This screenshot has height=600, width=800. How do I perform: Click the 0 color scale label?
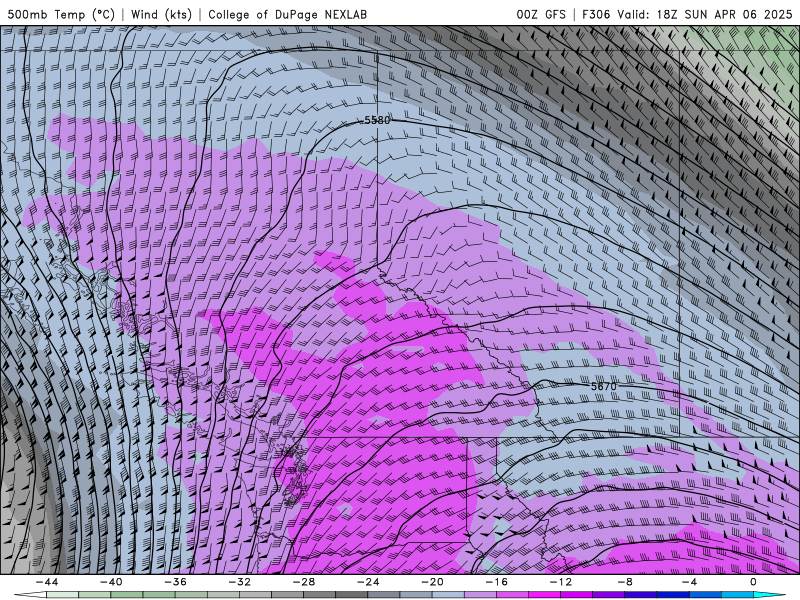754,582
